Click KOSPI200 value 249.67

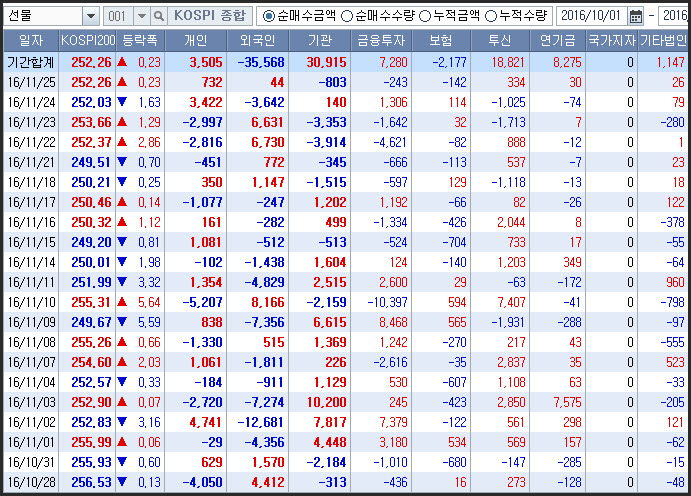coord(91,322)
